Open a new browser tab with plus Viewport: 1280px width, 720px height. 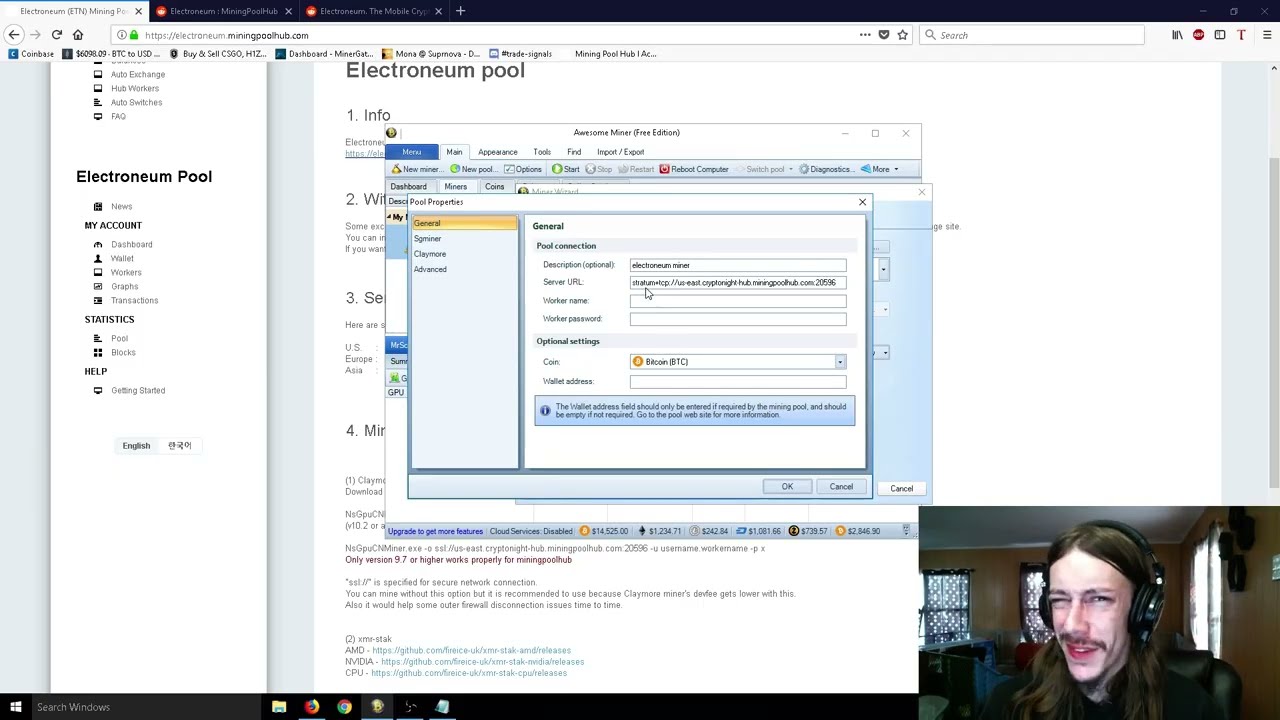(x=460, y=11)
